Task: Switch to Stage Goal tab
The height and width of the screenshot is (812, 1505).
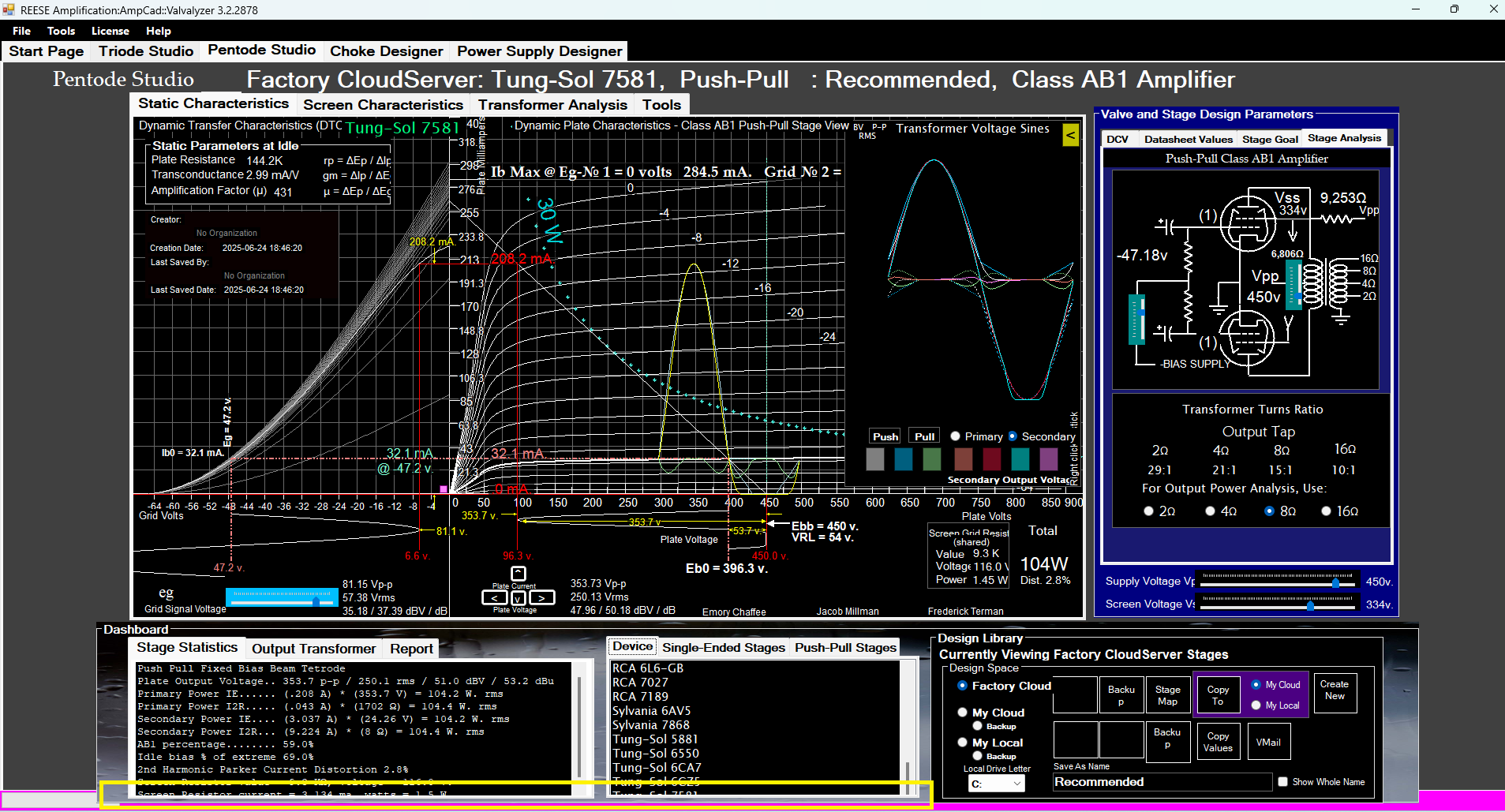Action: [1269, 139]
